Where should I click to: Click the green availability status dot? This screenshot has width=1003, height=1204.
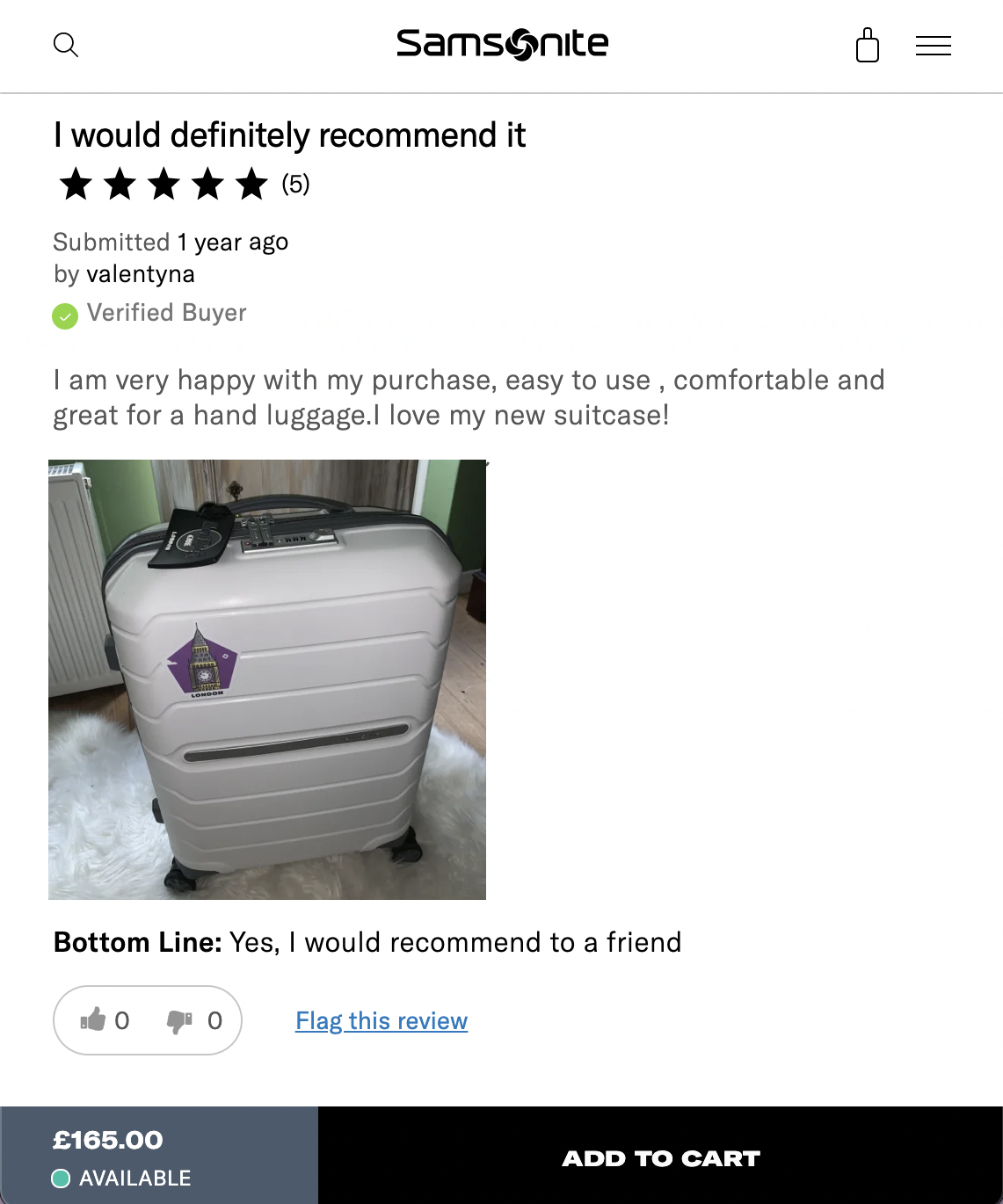(x=61, y=1178)
